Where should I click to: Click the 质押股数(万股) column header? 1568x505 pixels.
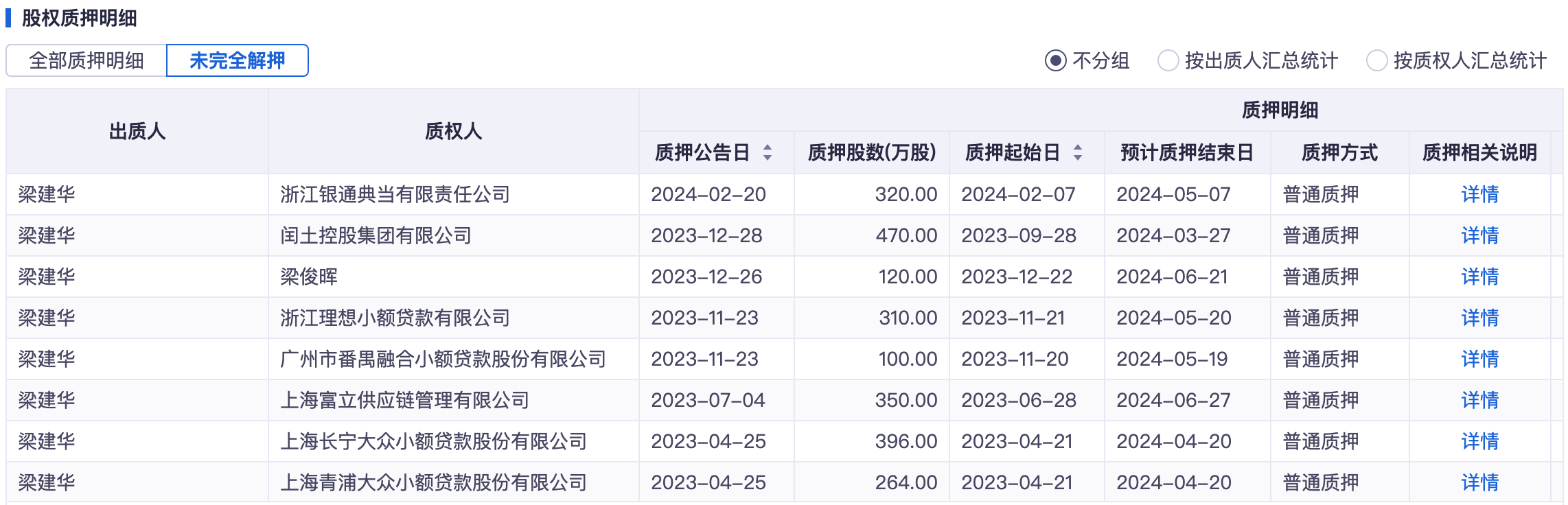pyautogui.click(x=872, y=152)
